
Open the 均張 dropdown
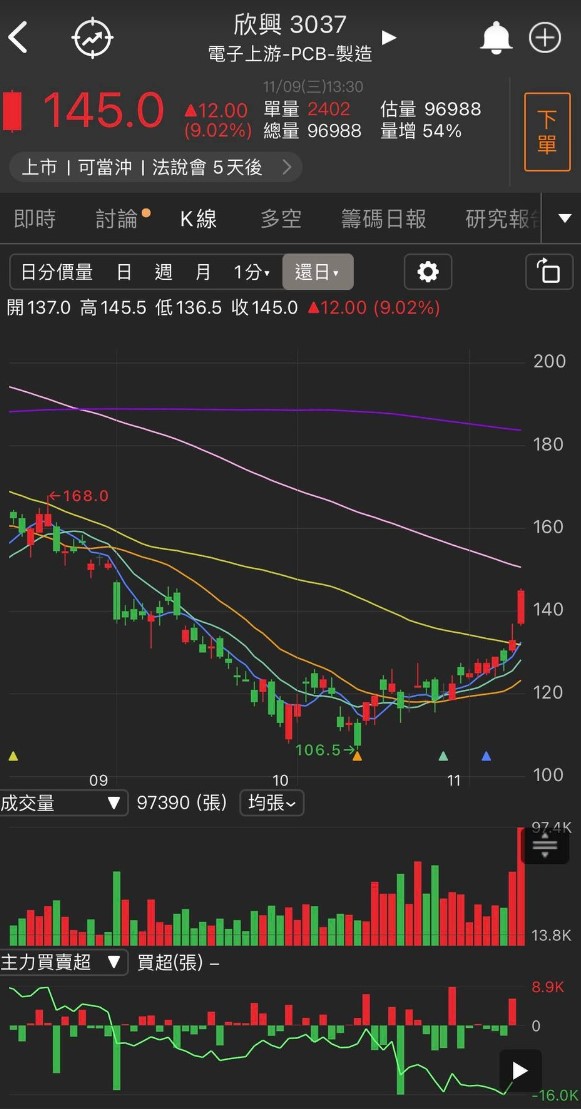[272, 803]
